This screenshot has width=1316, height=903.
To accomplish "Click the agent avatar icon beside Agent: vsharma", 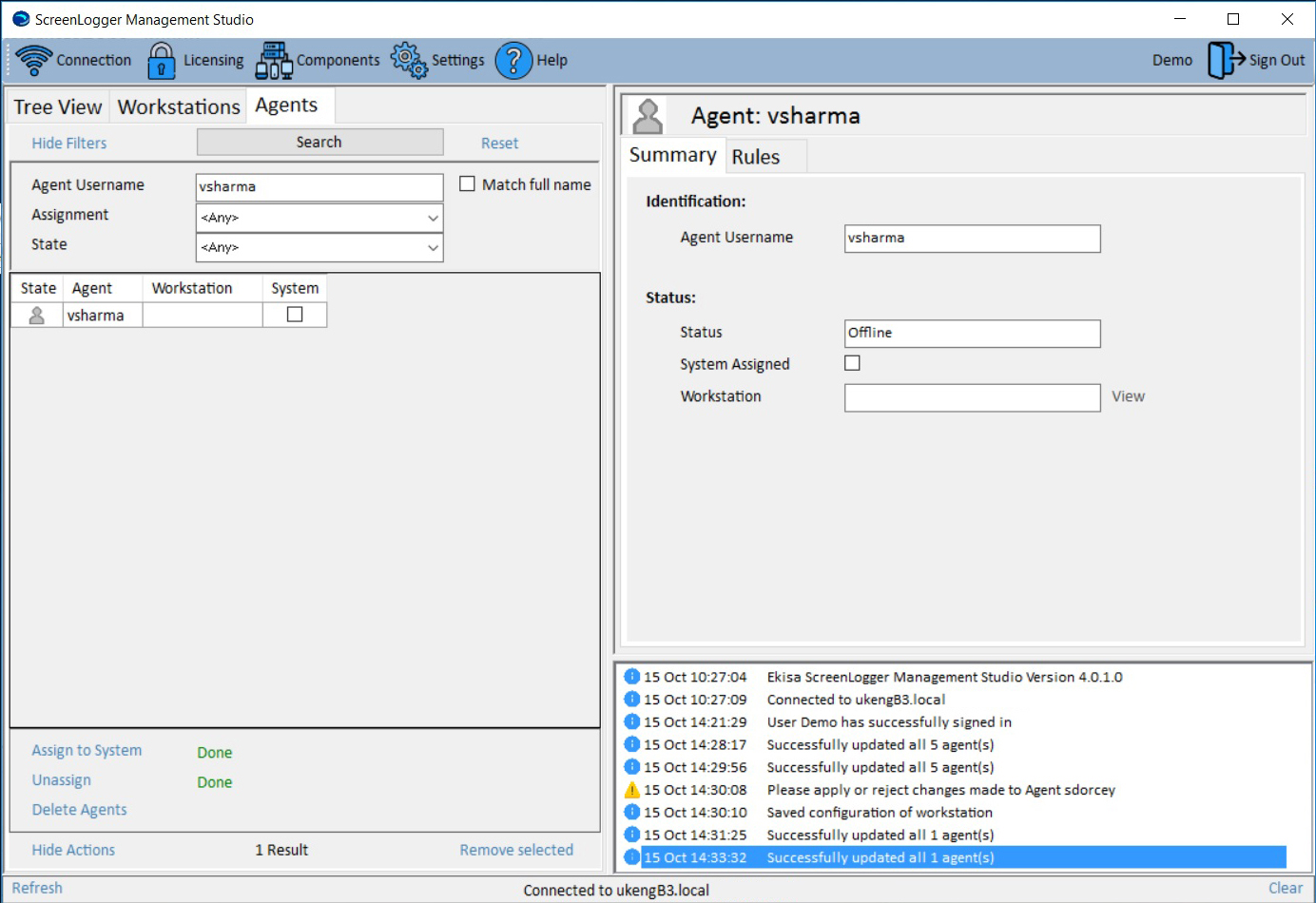I will 648,116.
